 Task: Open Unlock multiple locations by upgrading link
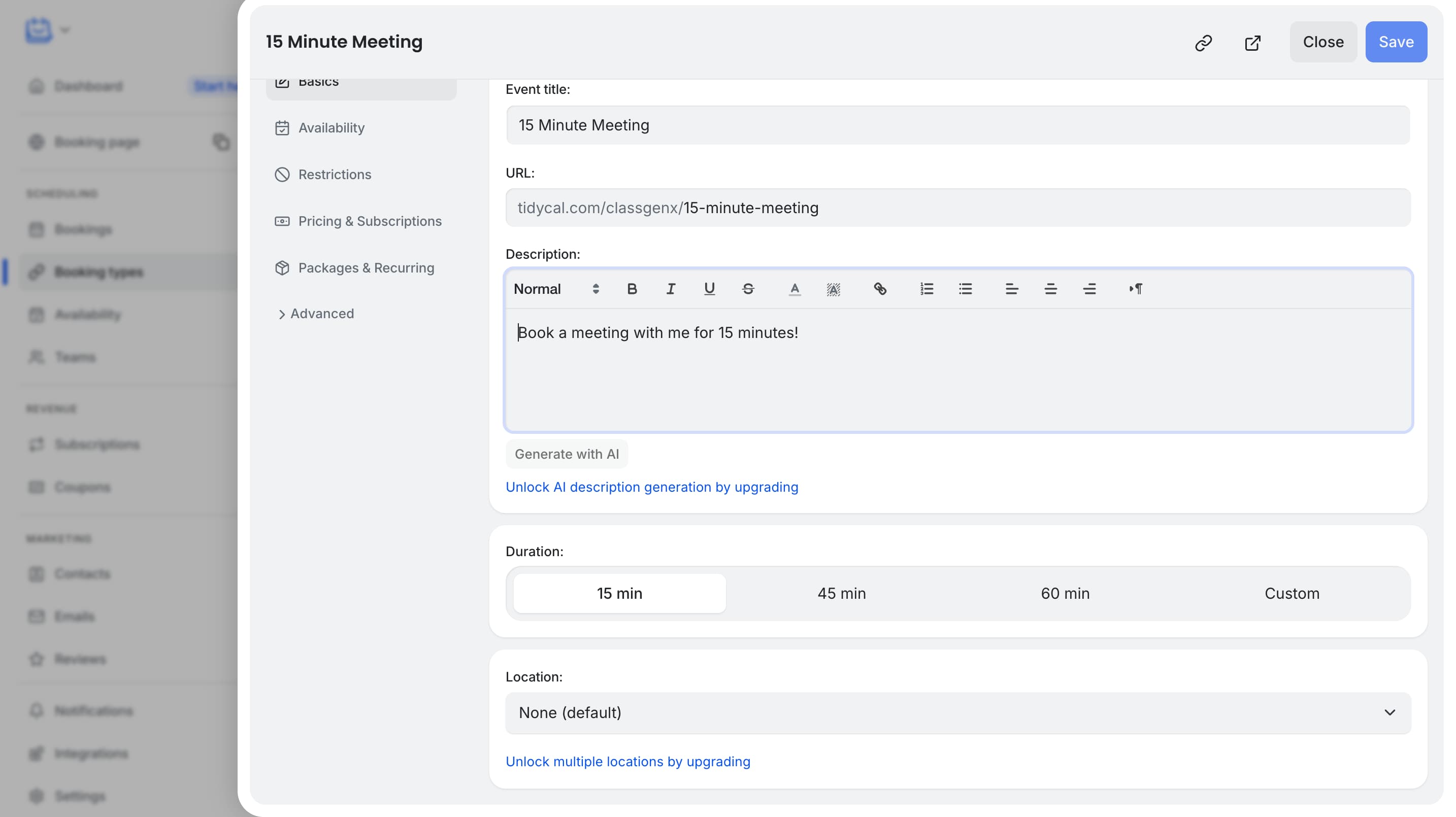click(627, 762)
